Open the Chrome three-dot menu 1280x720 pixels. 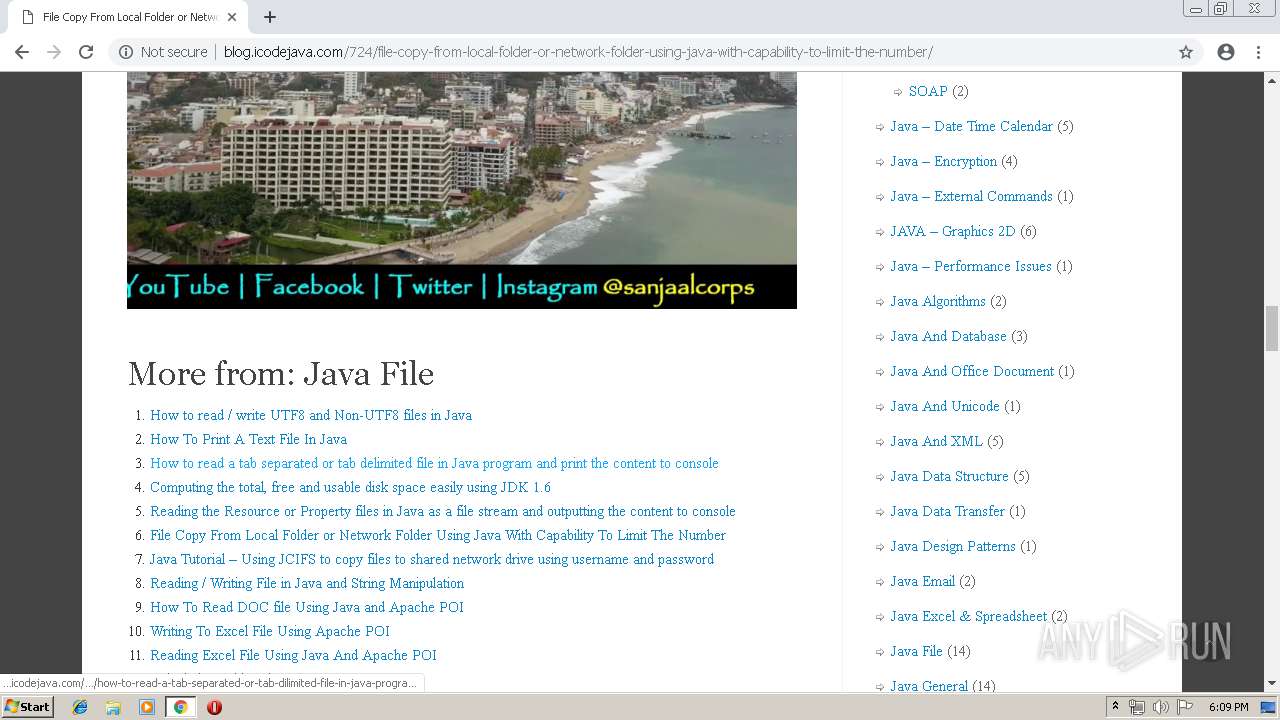point(1258,52)
